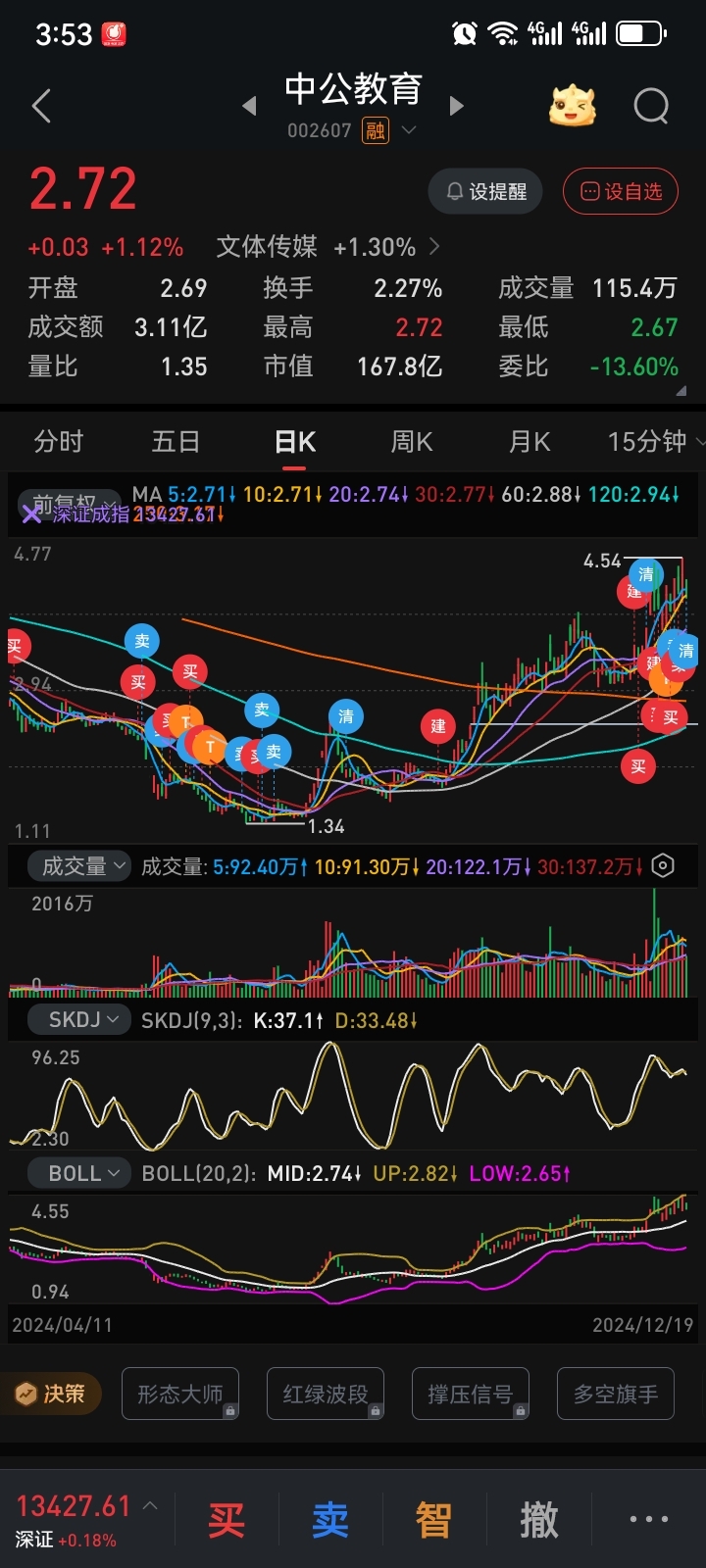Tap the cartoon mascot assistant icon

pyautogui.click(x=573, y=106)
